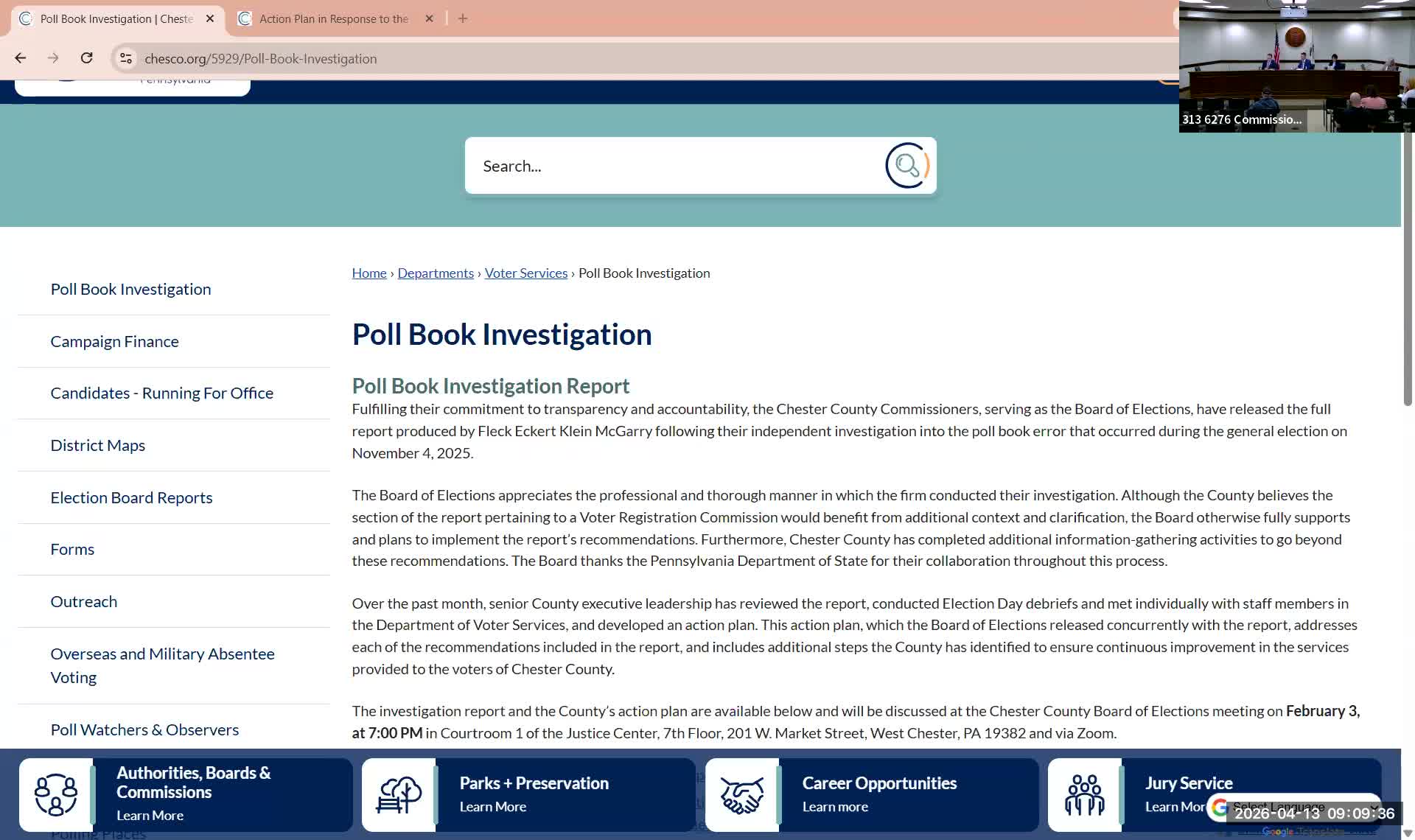Click the Jury Service people icon

point(1084,794)
